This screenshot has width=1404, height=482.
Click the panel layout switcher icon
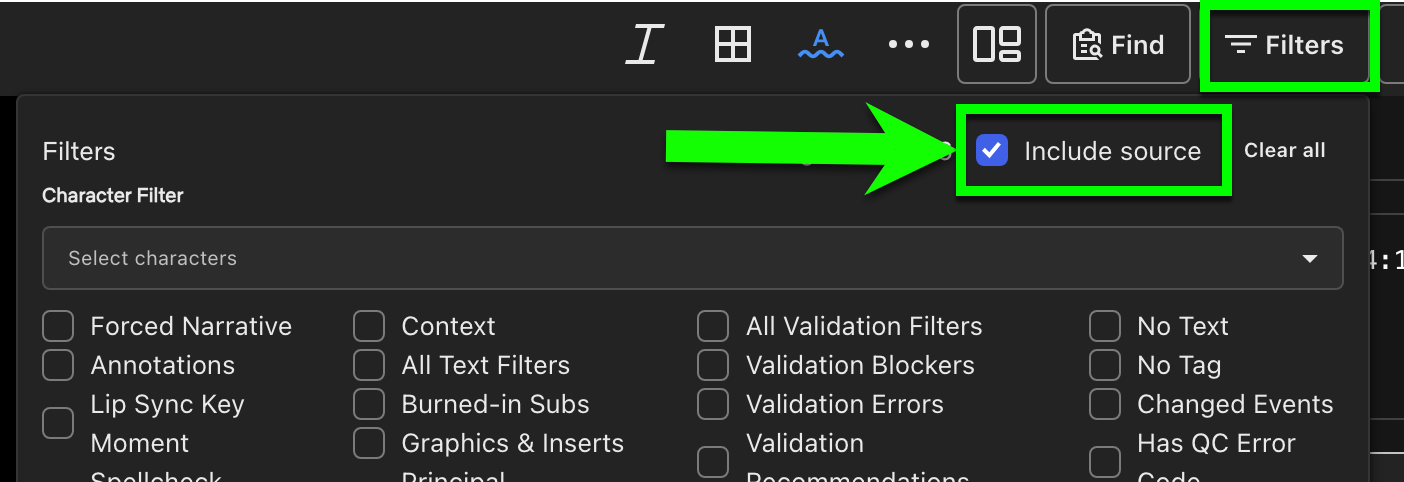tap(996, 45)
